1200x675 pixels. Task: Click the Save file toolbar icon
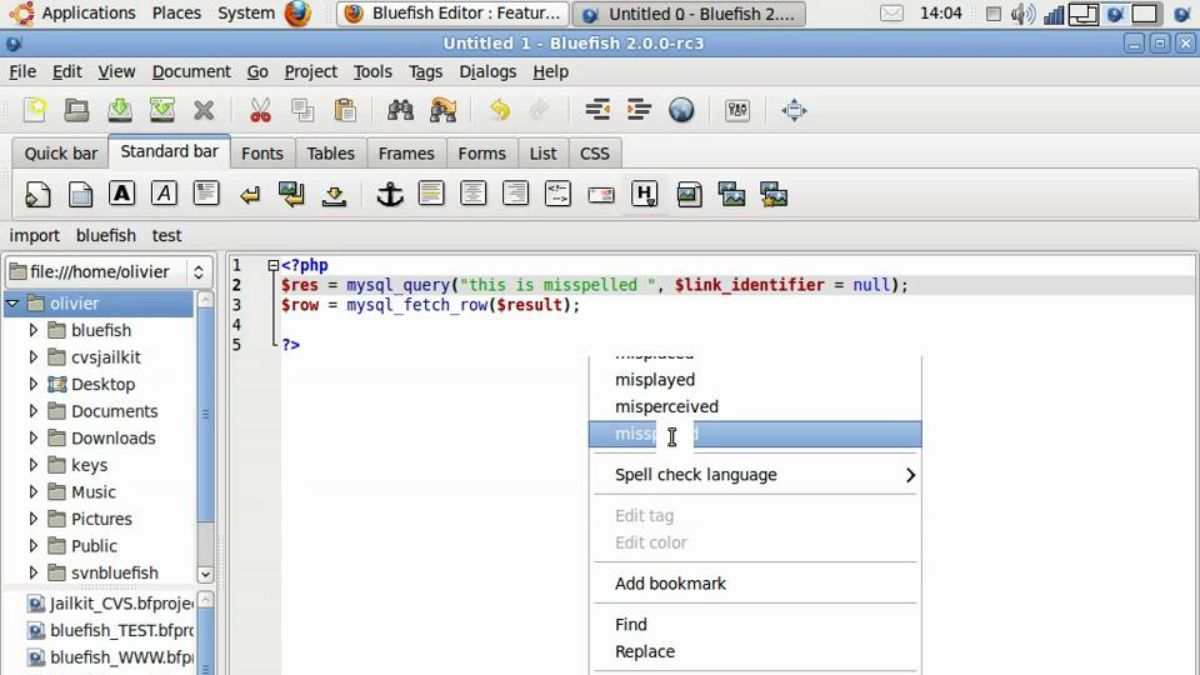pos(120,110)
